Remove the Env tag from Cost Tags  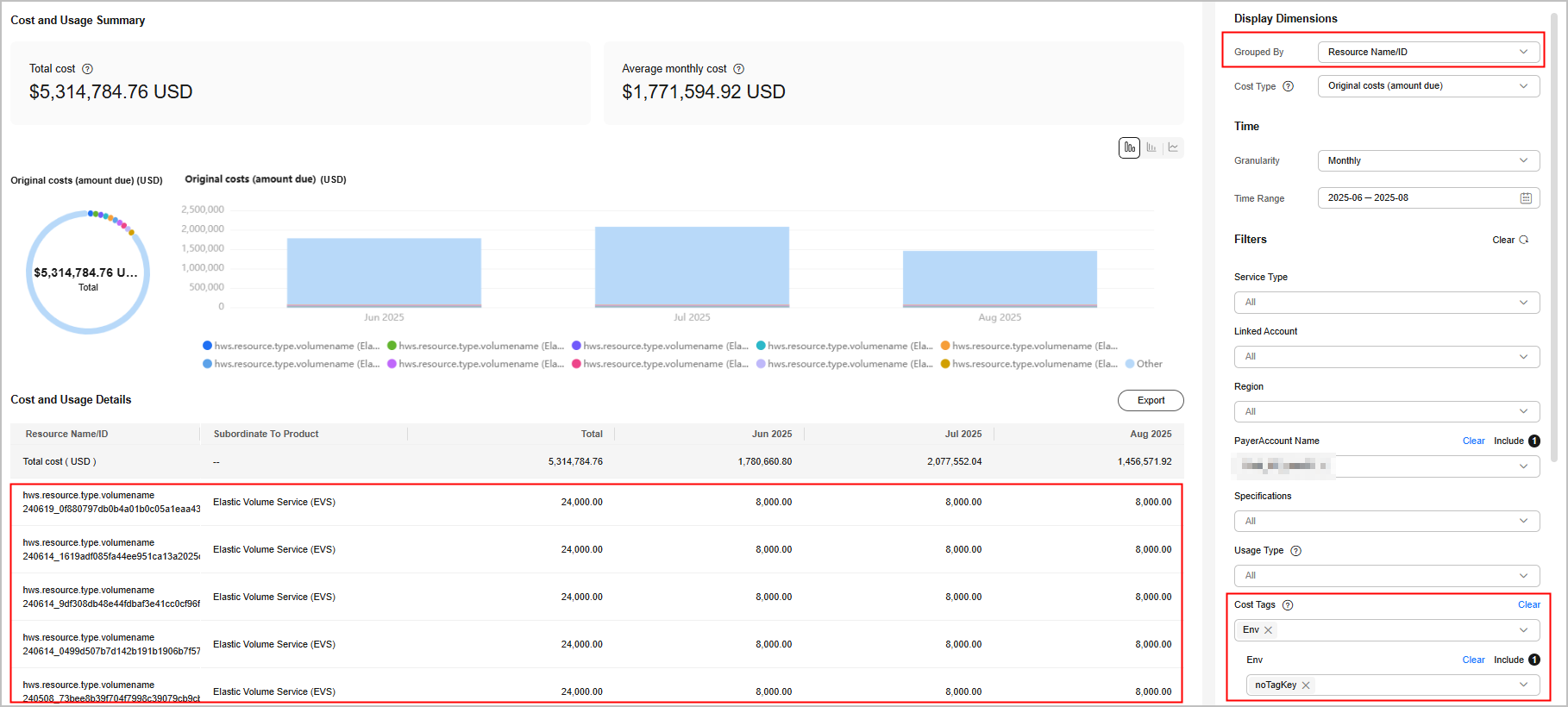pyautogui.click(x=1268, y=630)
